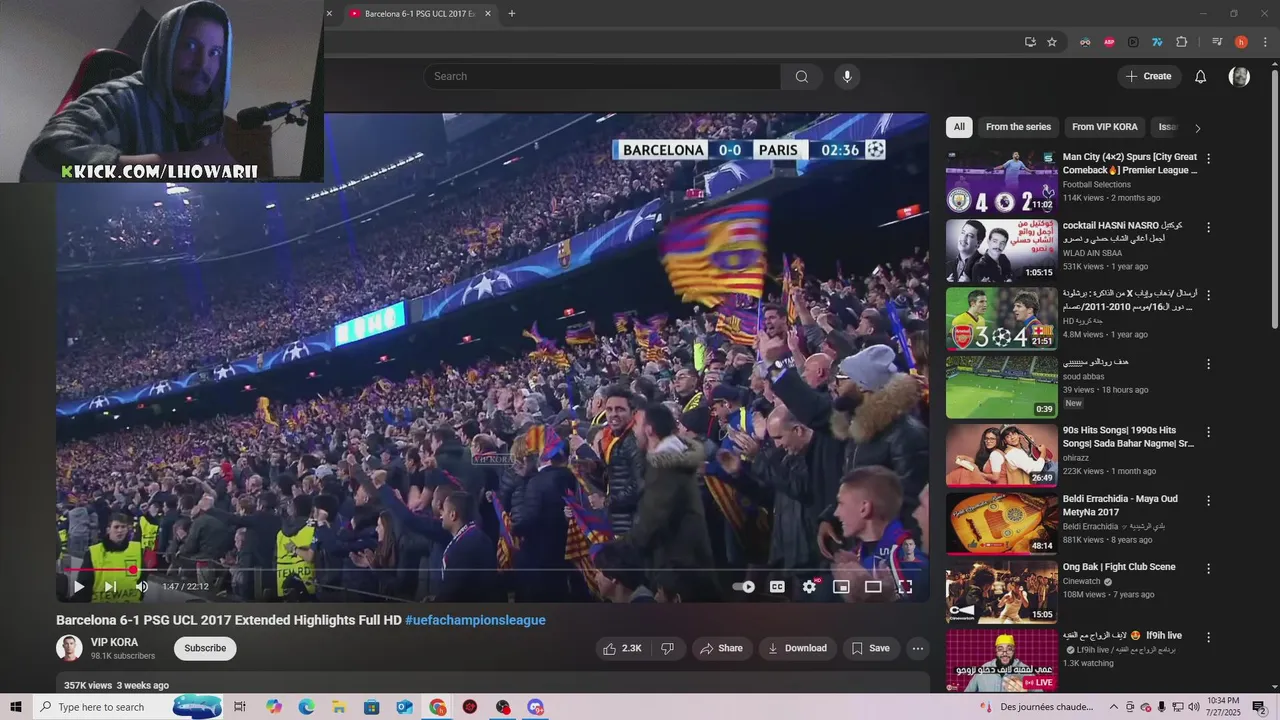
Task: Toggle theater mode view
Action: click(x=873, y=587)
